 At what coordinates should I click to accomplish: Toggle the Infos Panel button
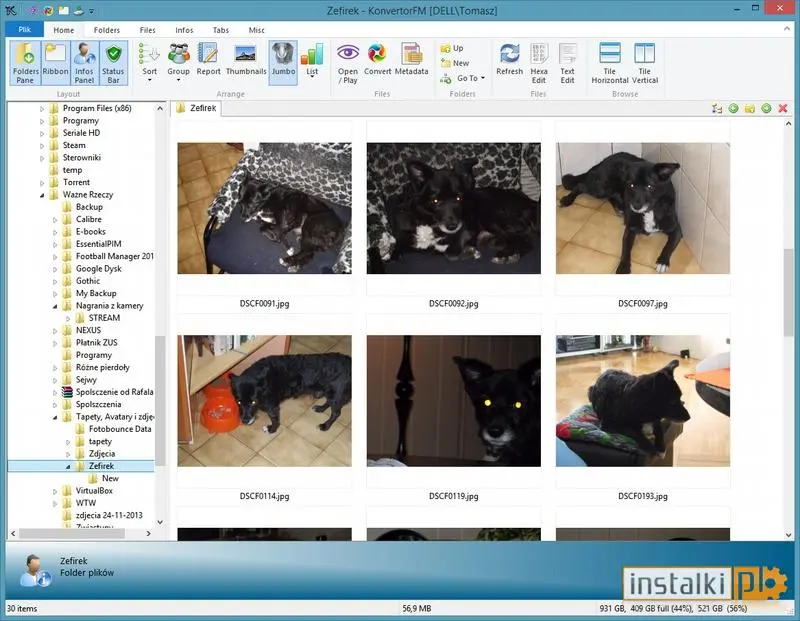pos(84,63)
